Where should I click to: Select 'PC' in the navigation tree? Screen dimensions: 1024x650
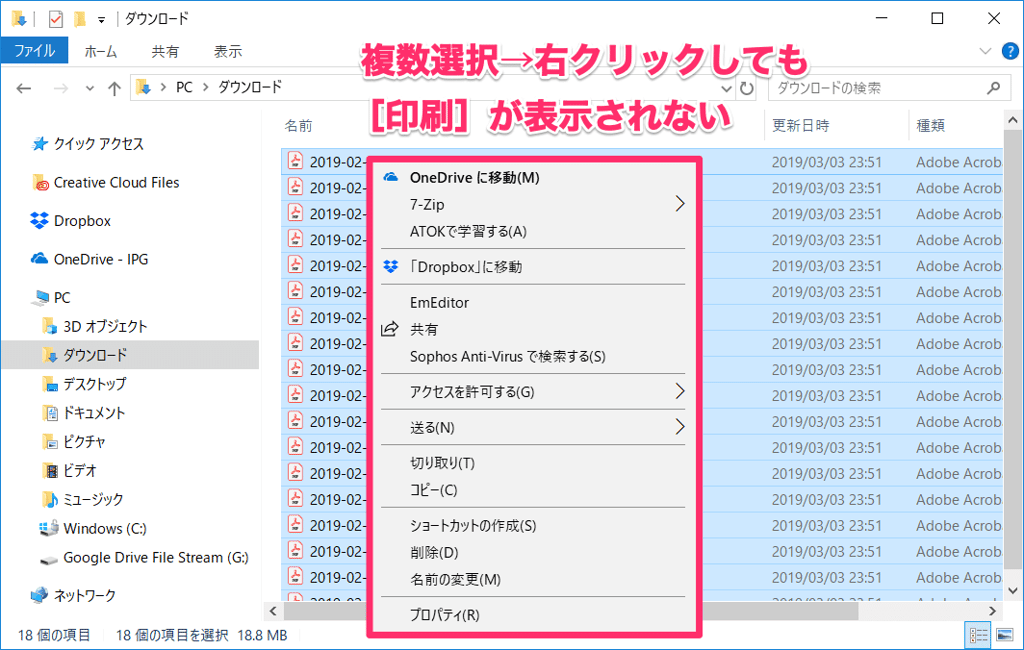pos(61,298)
